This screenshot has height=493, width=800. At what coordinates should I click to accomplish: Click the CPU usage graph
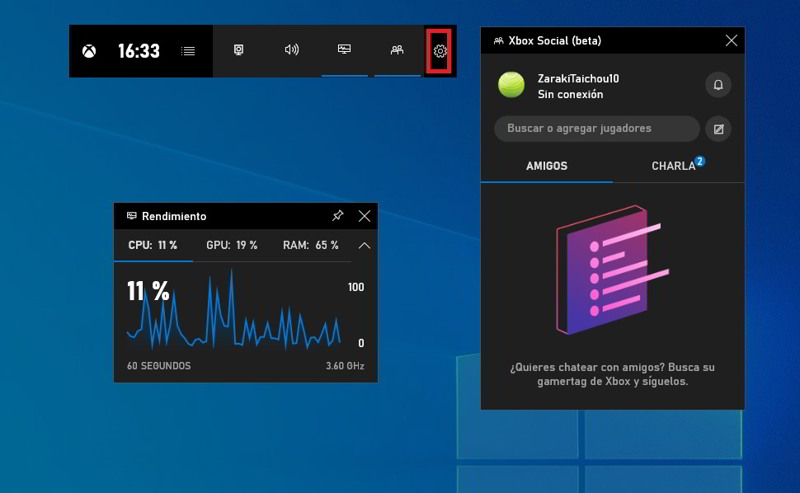click(x=234, y=315)
